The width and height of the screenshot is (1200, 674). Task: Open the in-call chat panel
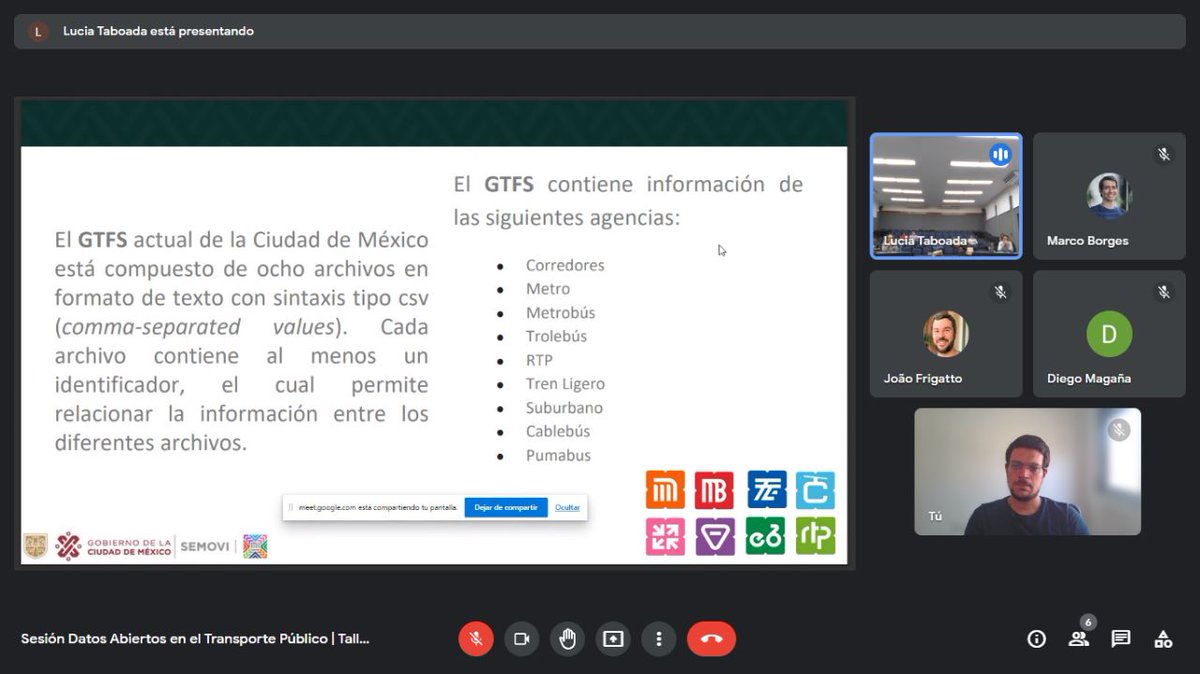pyautogui.click(x=1120, y=639)
